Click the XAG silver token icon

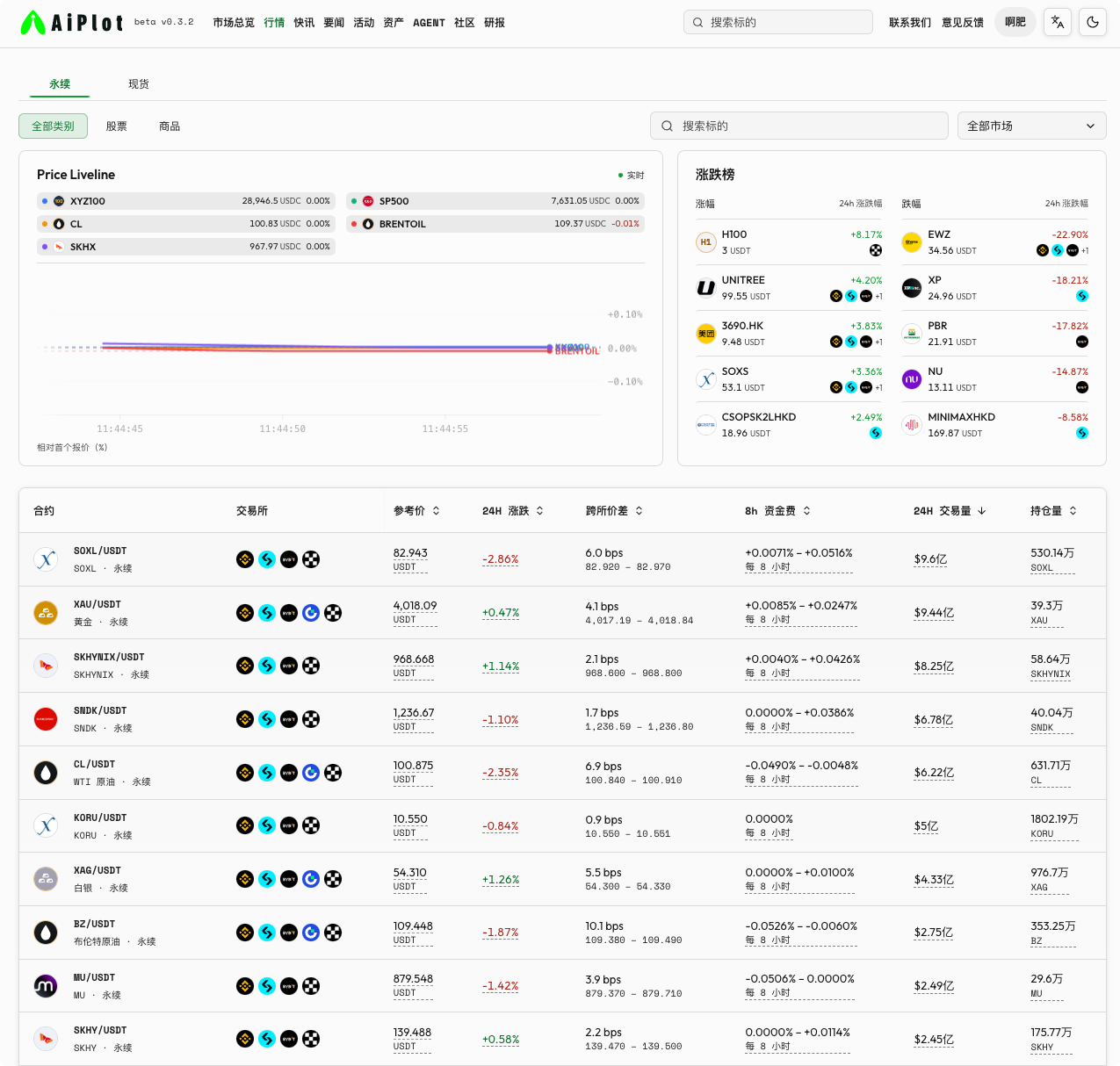46,879
